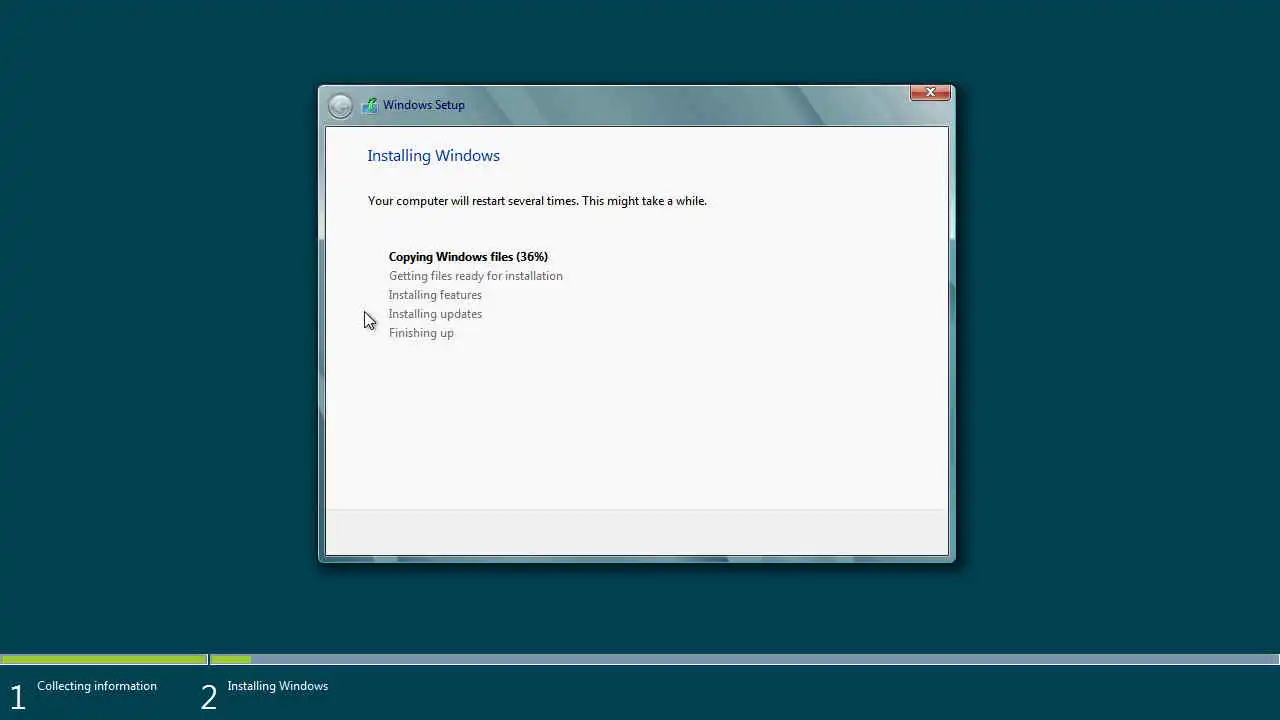Click the back arrow in Windows Setup
This screenshot has height=720, width=1280.
[x=340, y=105]
